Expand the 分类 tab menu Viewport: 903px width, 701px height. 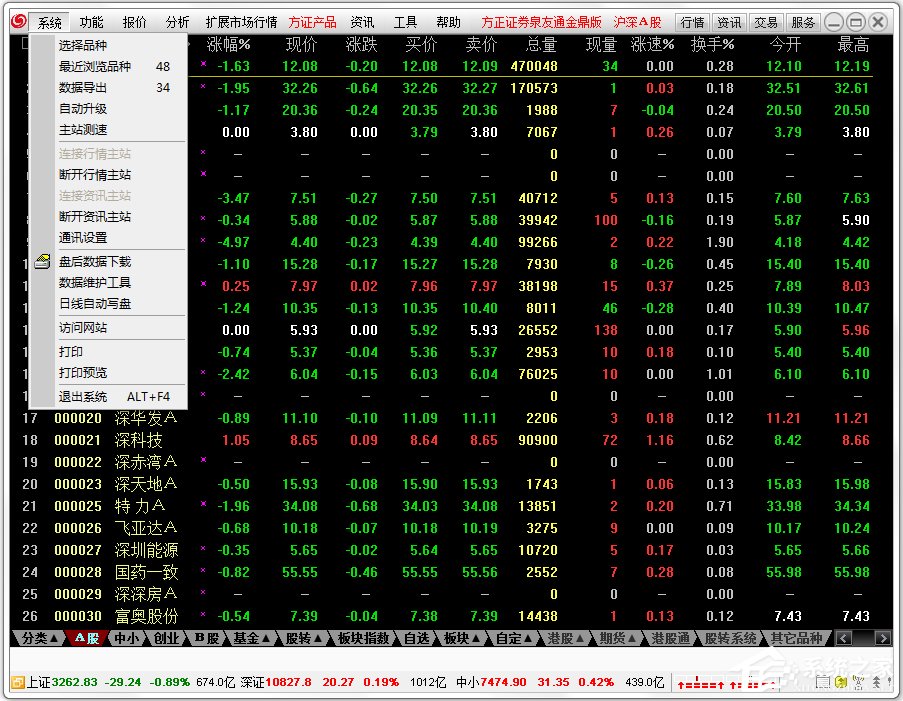tap(39, 638)
